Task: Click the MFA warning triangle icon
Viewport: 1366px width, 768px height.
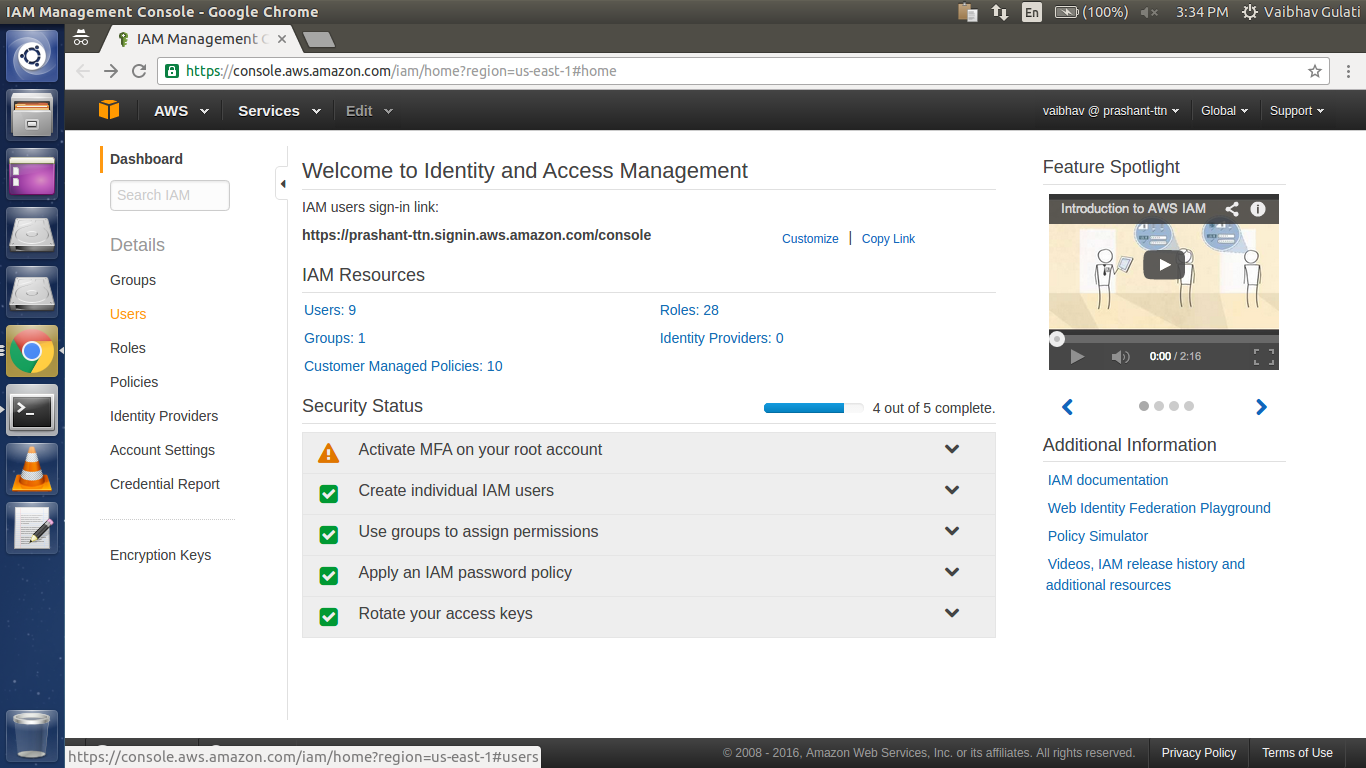Action: pyautogui.click(x=328, y=453)
